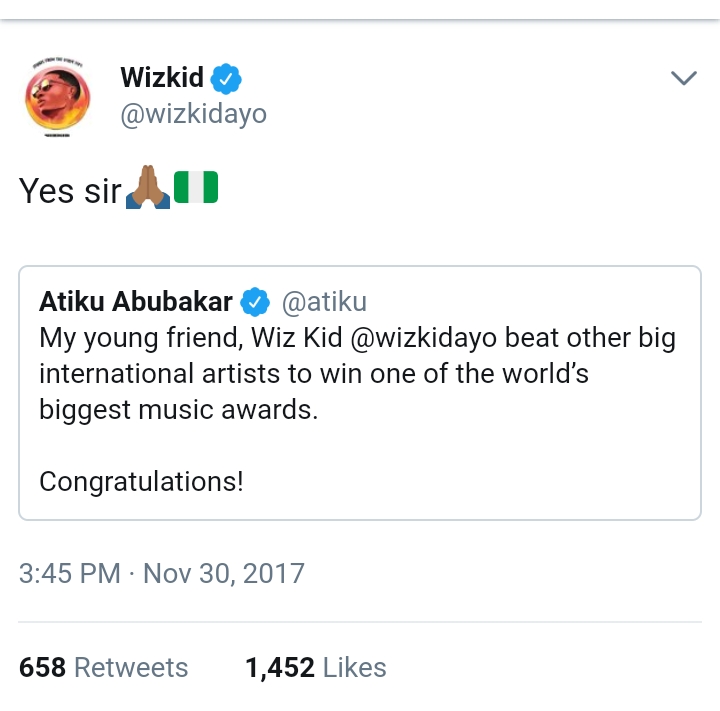Click the Wizkid display name
This screenshot has width=720, height=711.
(x=161, y=77)
